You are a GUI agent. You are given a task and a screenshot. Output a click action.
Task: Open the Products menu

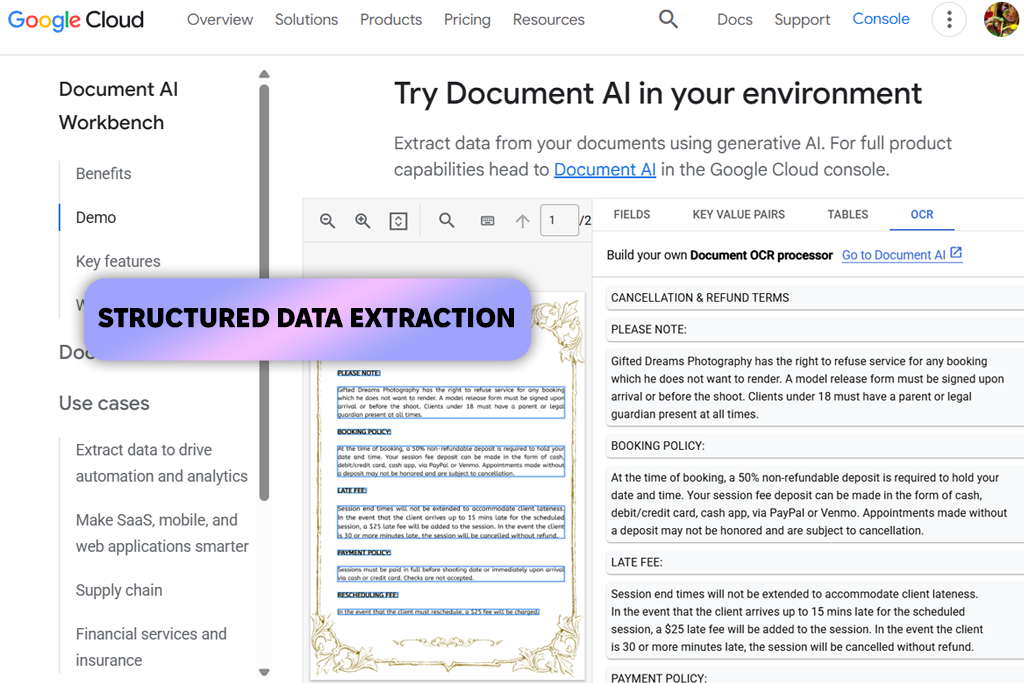pos(391,20)
